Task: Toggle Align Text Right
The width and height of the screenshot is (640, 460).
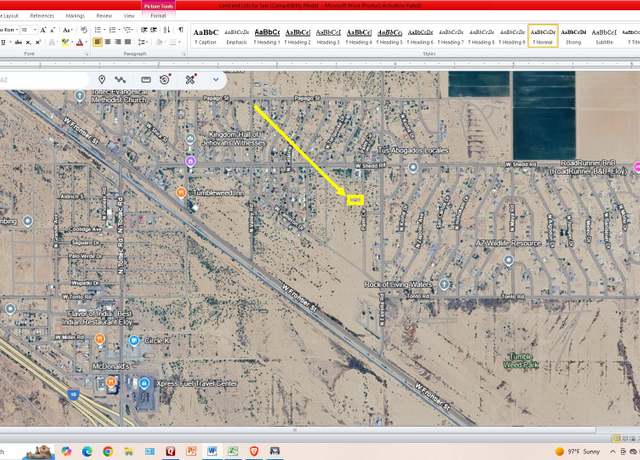Action: click(118, 42)
